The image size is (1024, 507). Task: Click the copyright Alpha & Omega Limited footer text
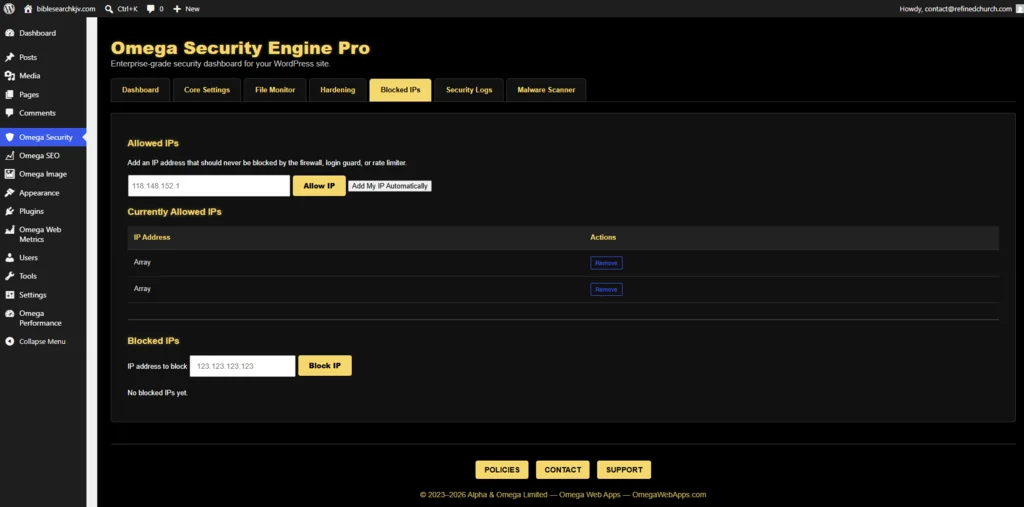pos(563,495)
